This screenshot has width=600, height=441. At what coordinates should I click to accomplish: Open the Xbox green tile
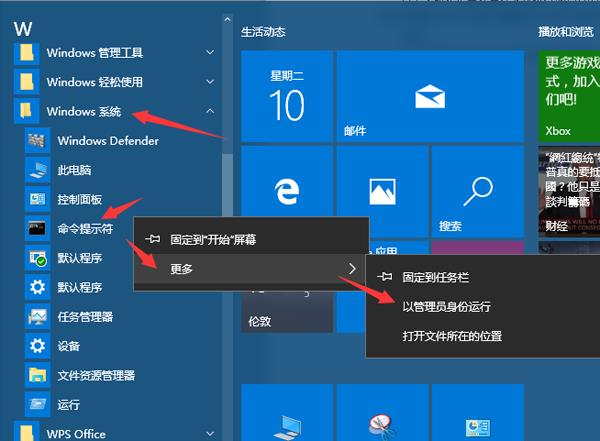click(x=569, y=96)
